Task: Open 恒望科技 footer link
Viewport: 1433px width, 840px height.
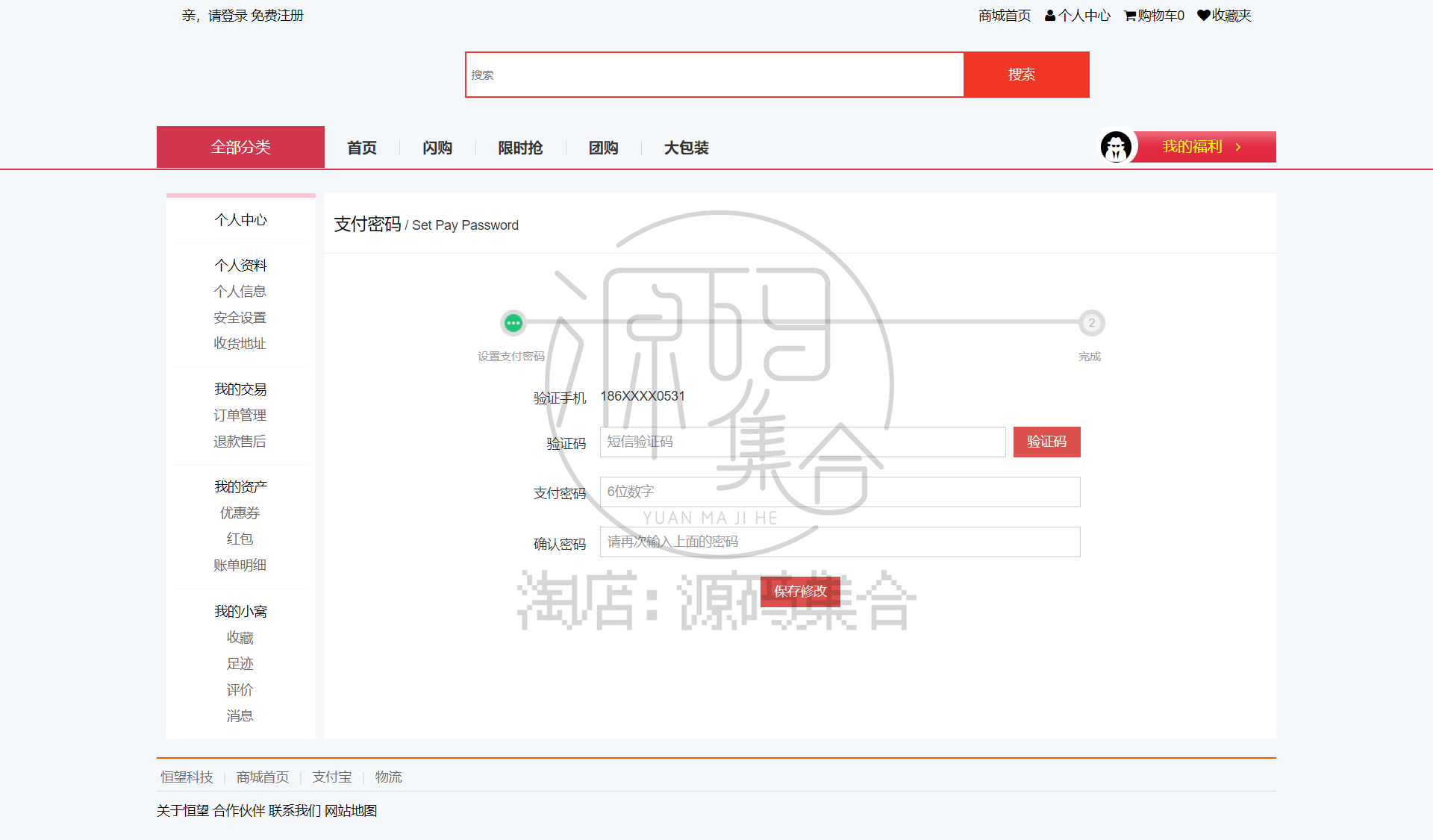Action: tap(187, 777)
